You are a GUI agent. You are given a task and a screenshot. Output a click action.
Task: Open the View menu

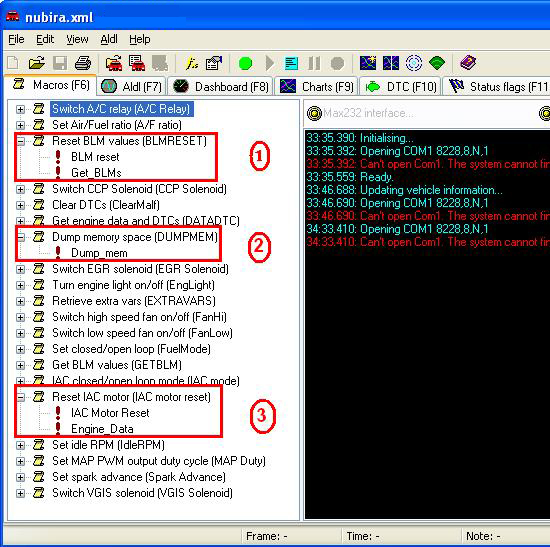point(77,39)
